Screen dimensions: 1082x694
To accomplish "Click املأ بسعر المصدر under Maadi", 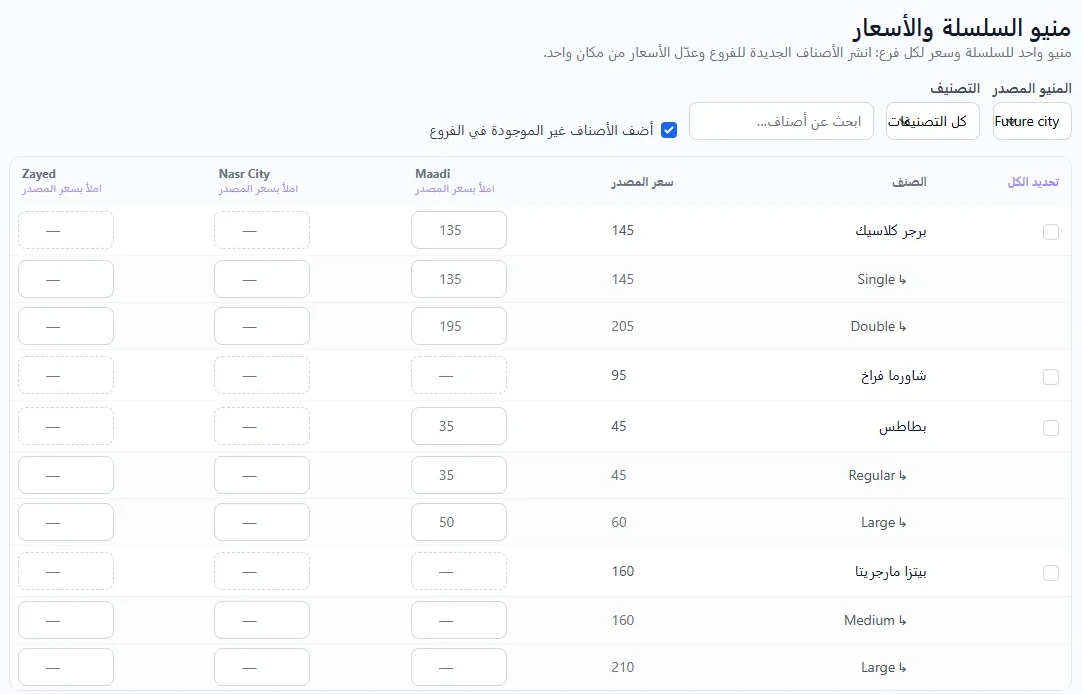I will coord(455,188).
